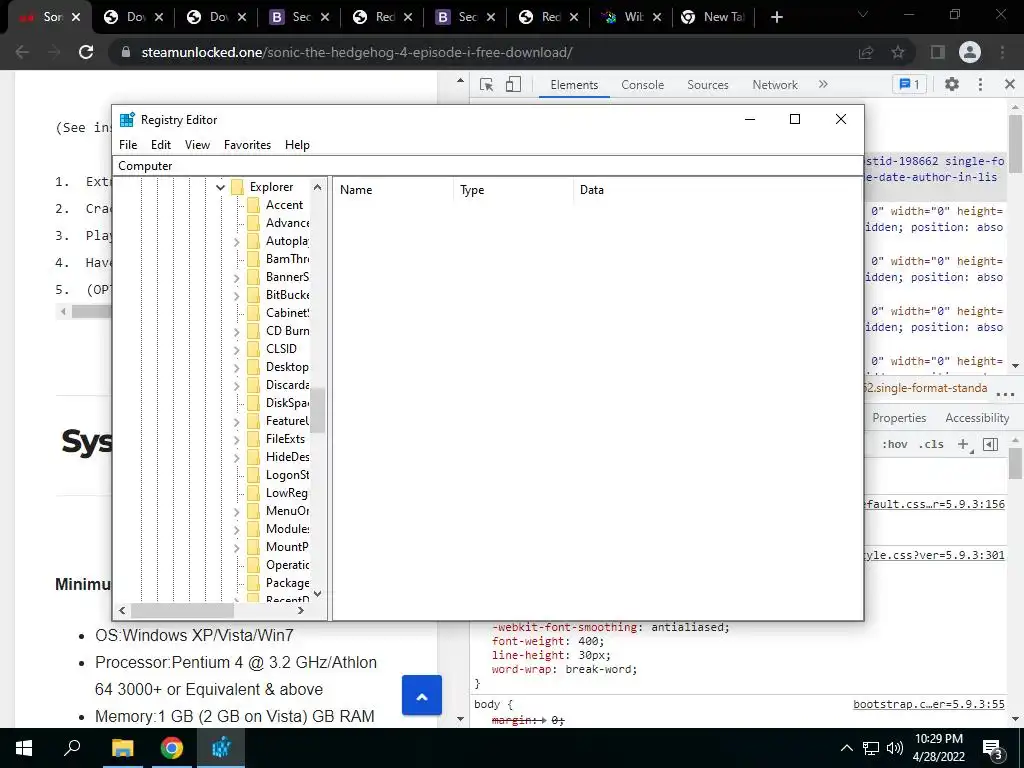Open the Help menu in Registry Editor

[297, 145]
